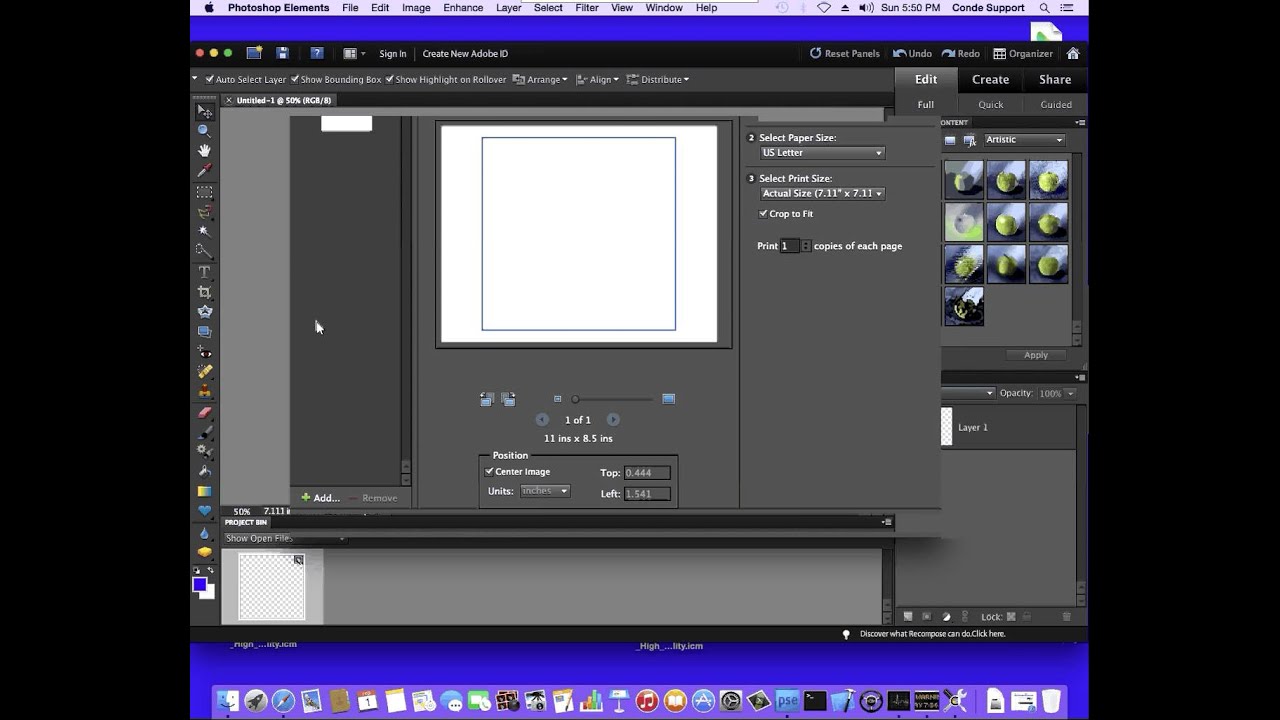Viewport: 1280px width, 720px height.
Task: Open the Enhance menu
Action: click(x=463, y=8)
